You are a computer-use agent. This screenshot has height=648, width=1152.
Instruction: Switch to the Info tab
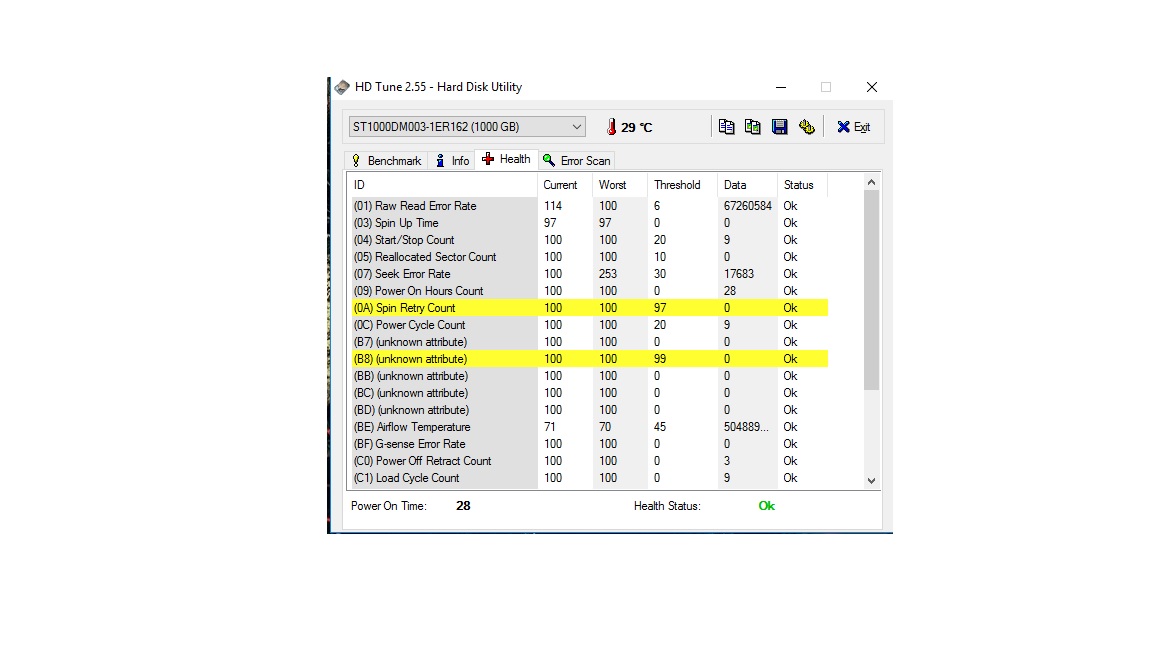453,161
